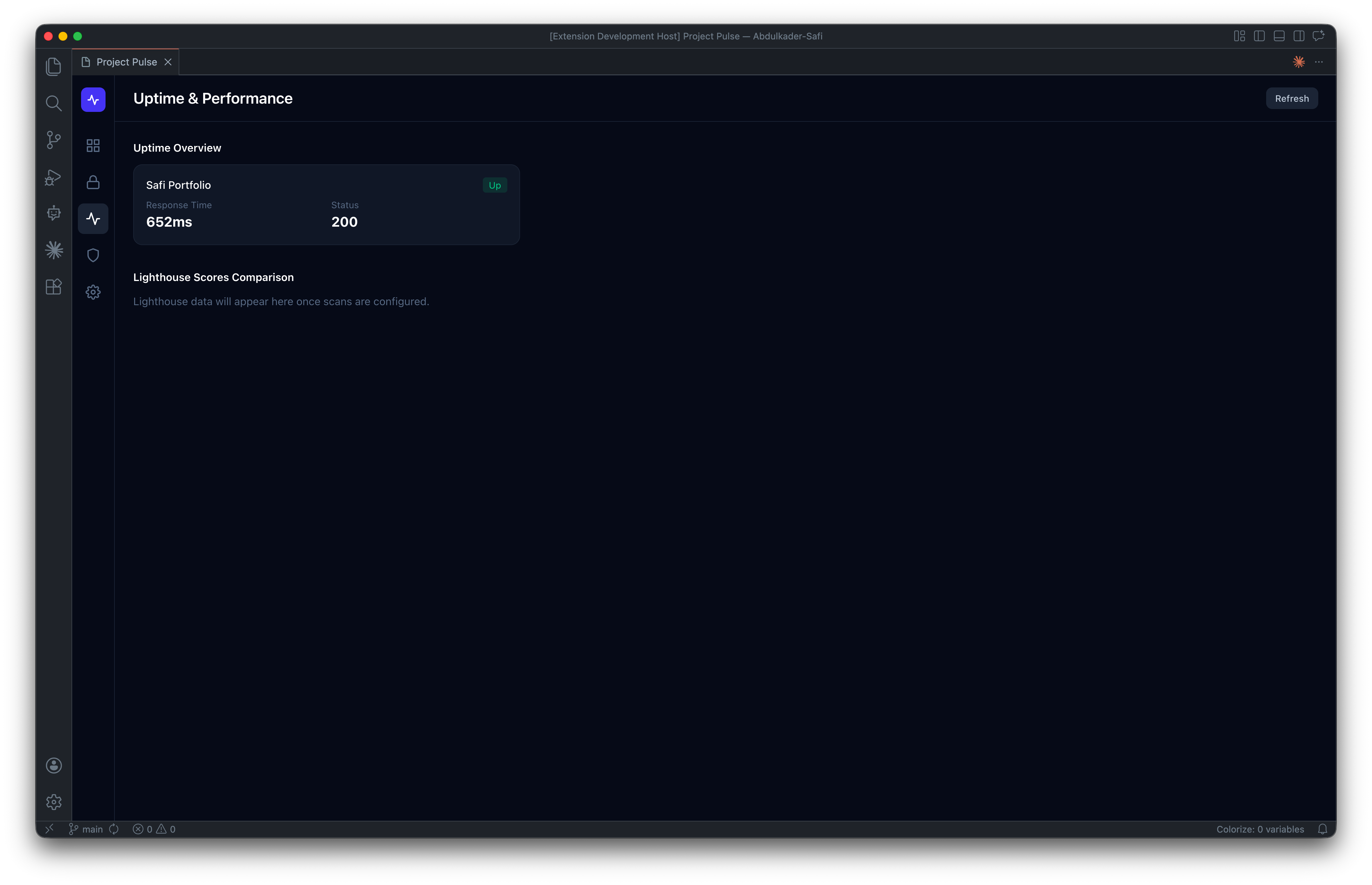Click the asterisk AI icon in activity bar
Image resolution: width=1372 pixels, height=885 pixels.
53,250
